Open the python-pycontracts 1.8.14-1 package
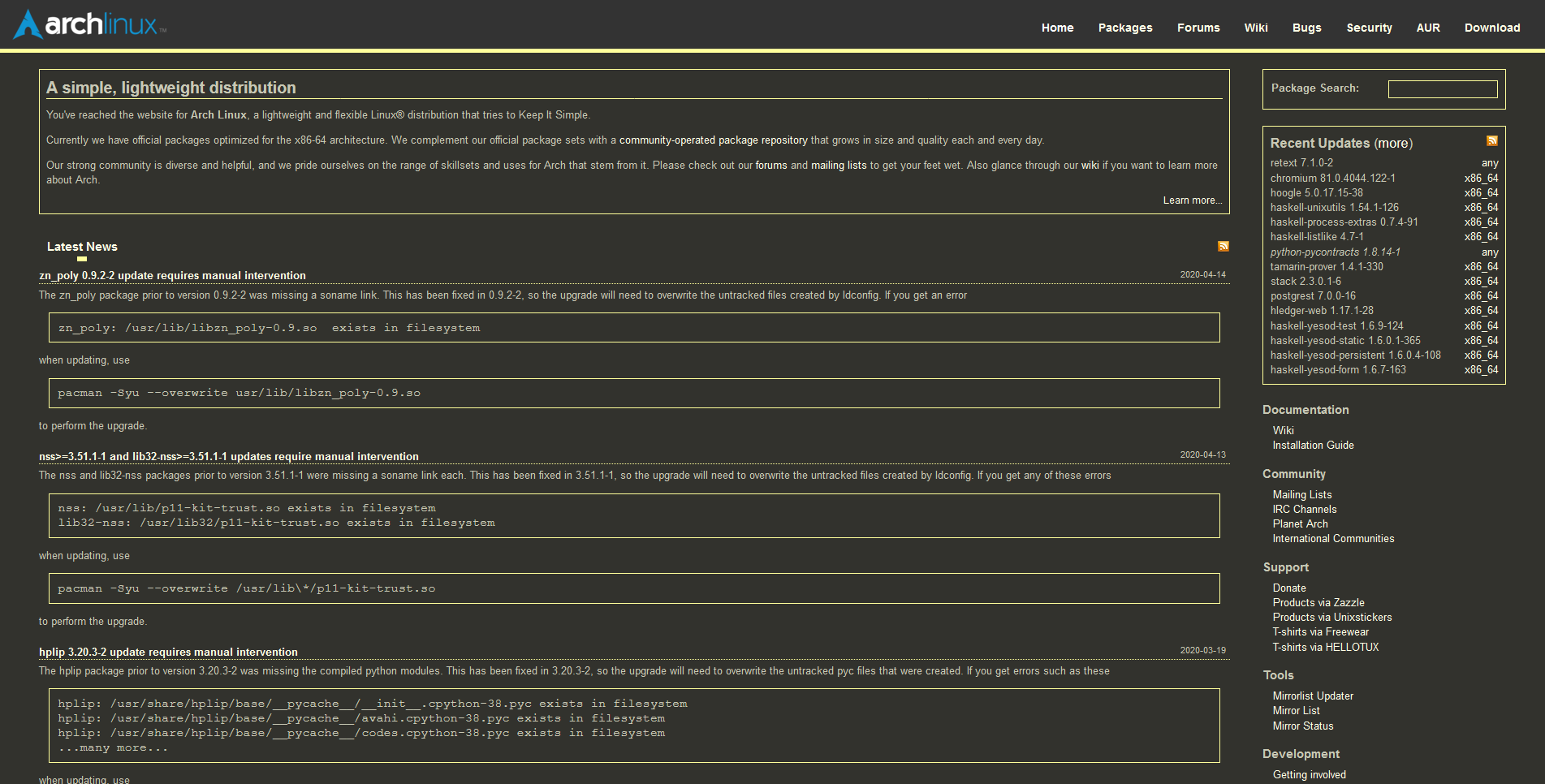The width and height of the screenshot is (1545, 784). pos(1336,252)
